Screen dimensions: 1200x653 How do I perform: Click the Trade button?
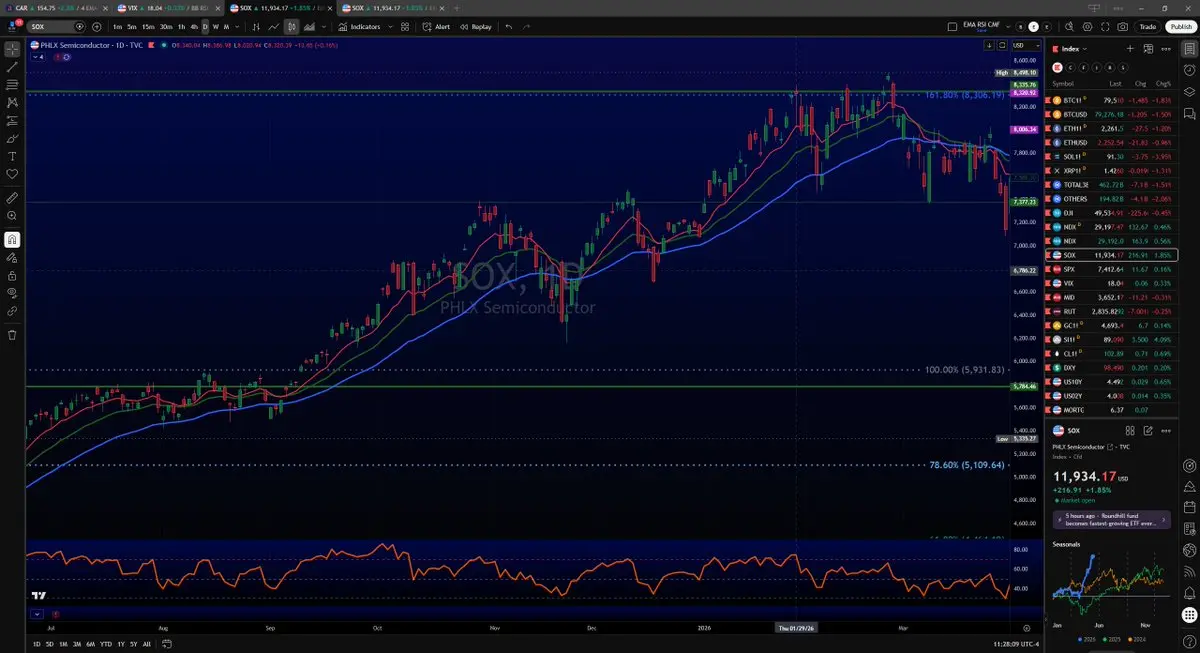(1148, 26)
